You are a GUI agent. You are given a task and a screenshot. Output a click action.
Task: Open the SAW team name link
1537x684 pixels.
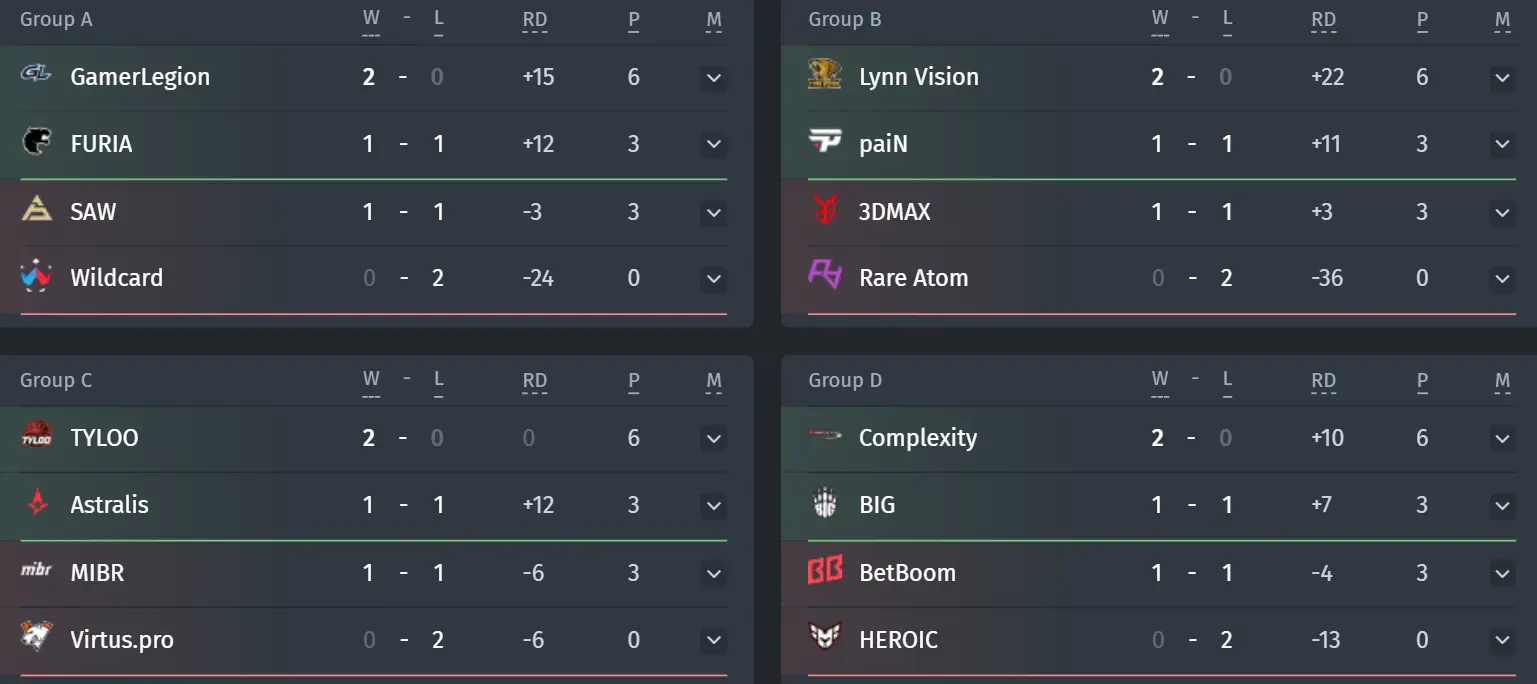click(93, 211)
